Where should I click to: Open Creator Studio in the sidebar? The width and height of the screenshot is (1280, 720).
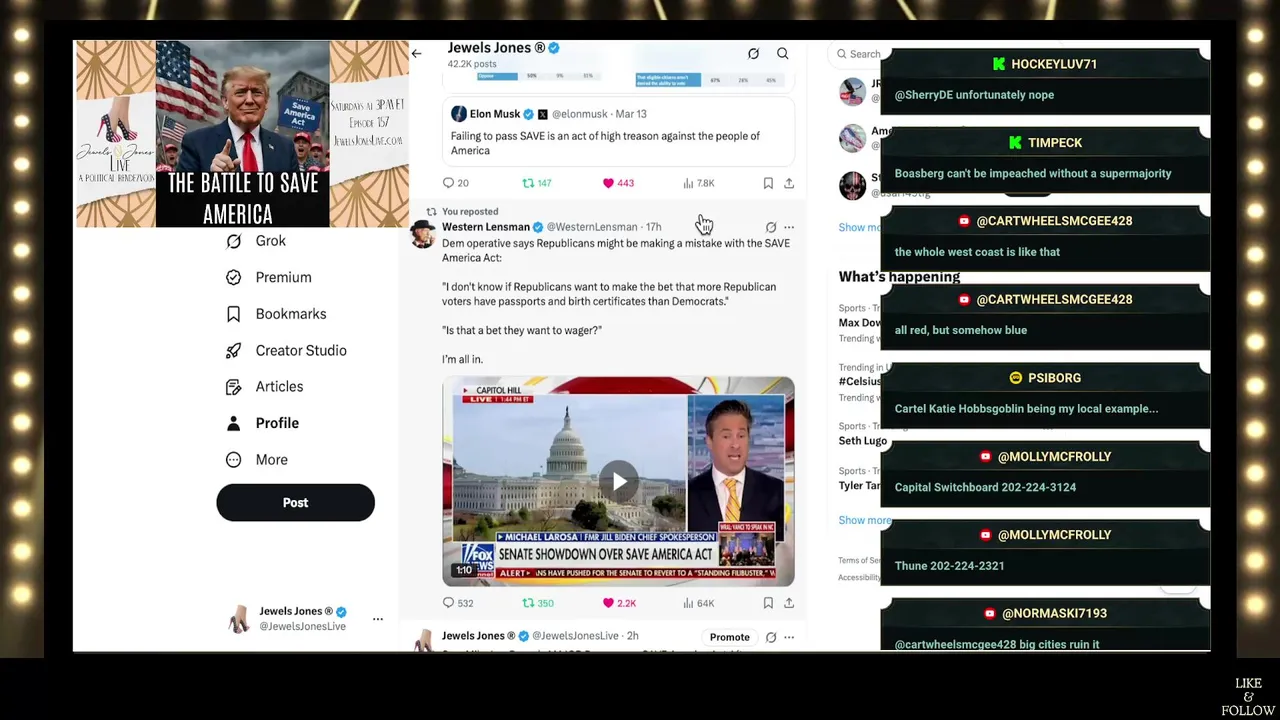tap(286, 350)
